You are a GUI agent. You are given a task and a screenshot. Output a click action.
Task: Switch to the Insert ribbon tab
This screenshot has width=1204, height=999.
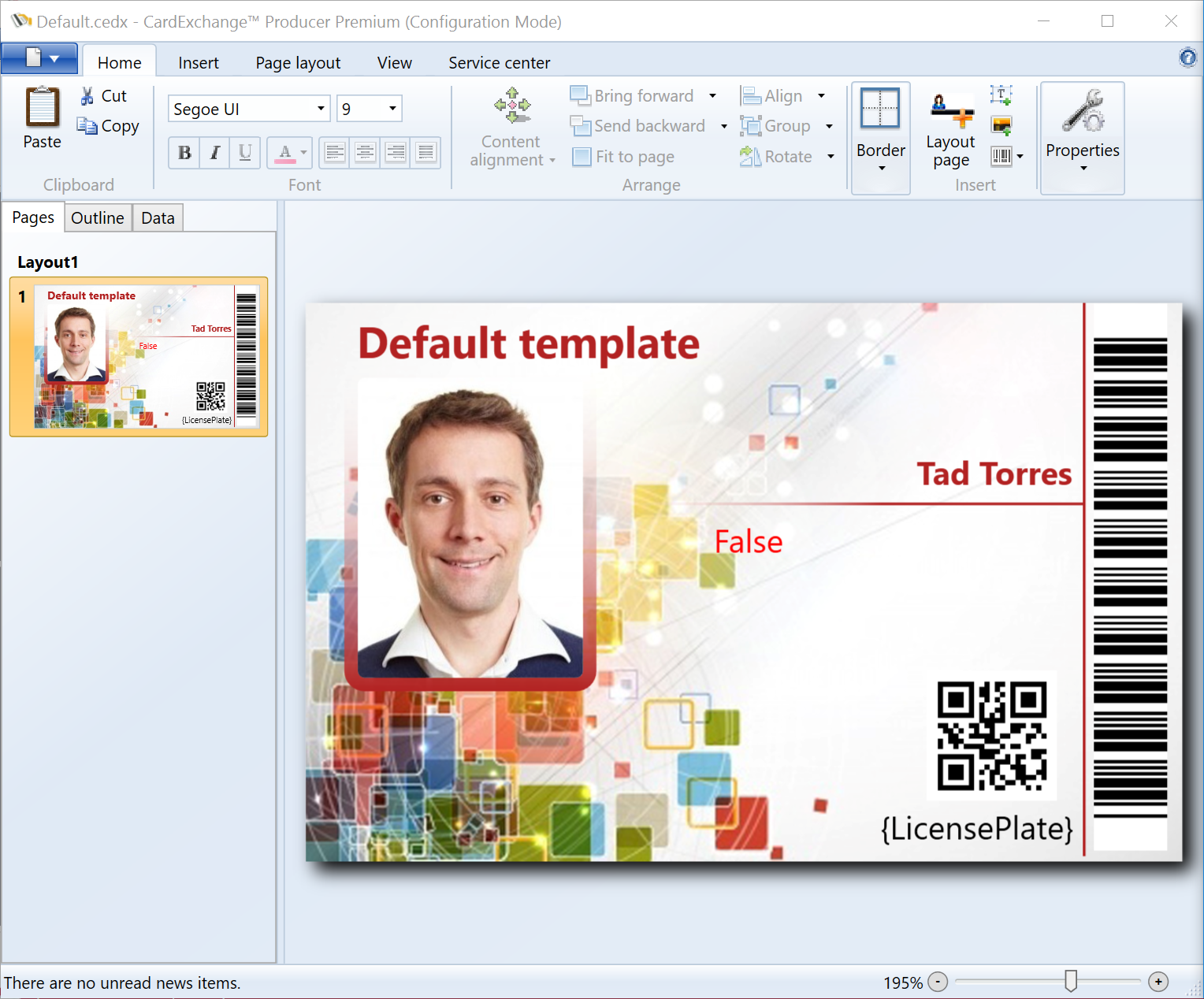[199, 62]
